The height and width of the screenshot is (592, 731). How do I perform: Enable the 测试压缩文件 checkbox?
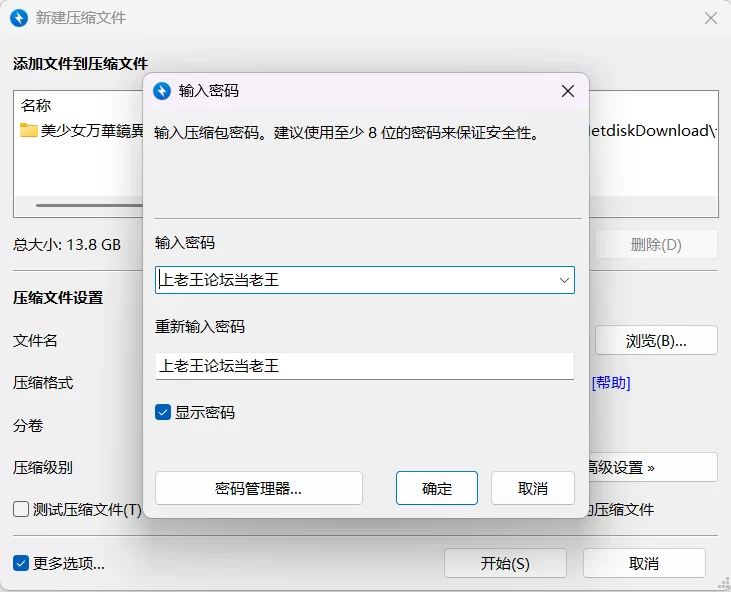point(21,509)
